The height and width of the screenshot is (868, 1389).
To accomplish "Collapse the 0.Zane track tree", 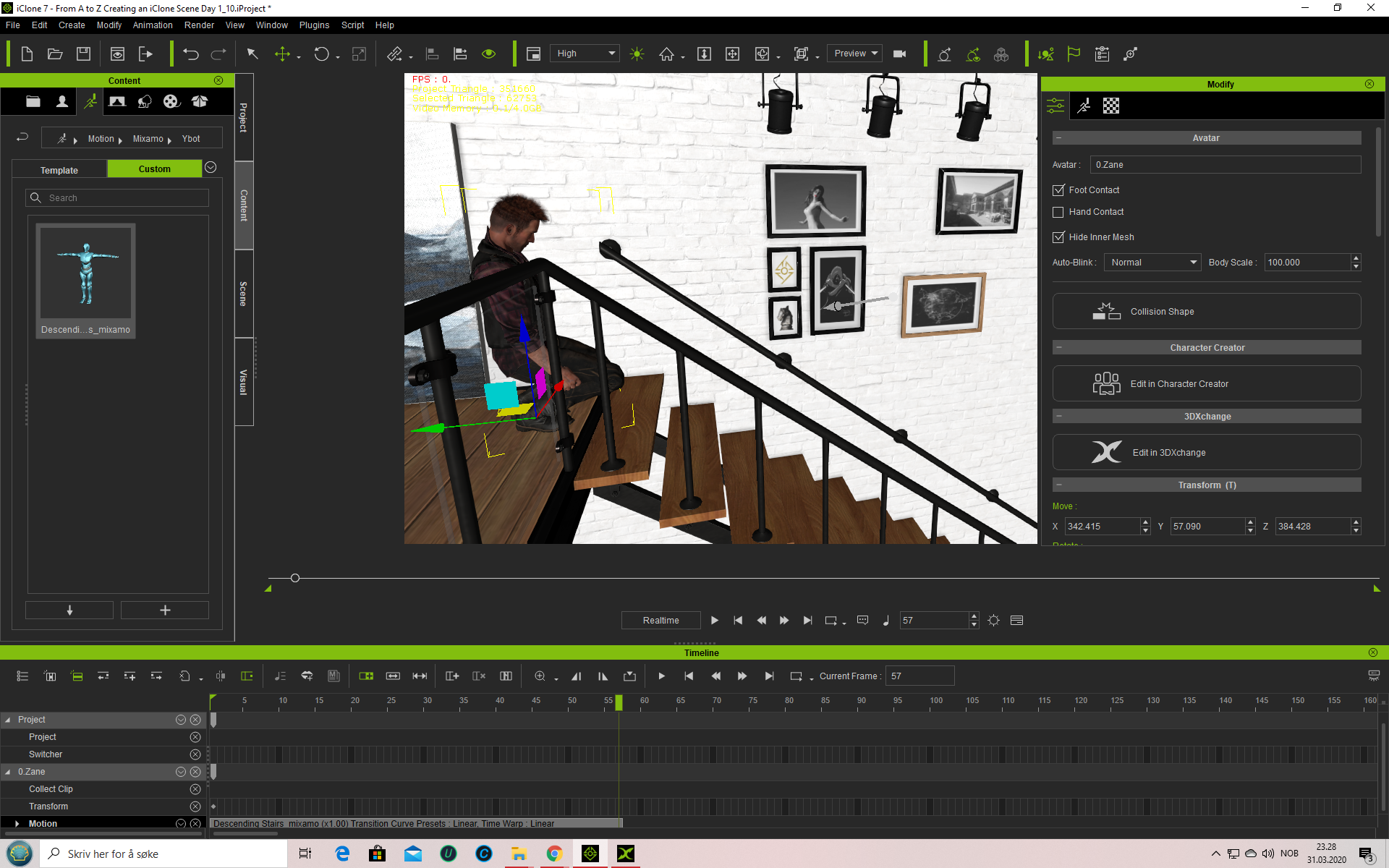I will (x=8, y=772).
